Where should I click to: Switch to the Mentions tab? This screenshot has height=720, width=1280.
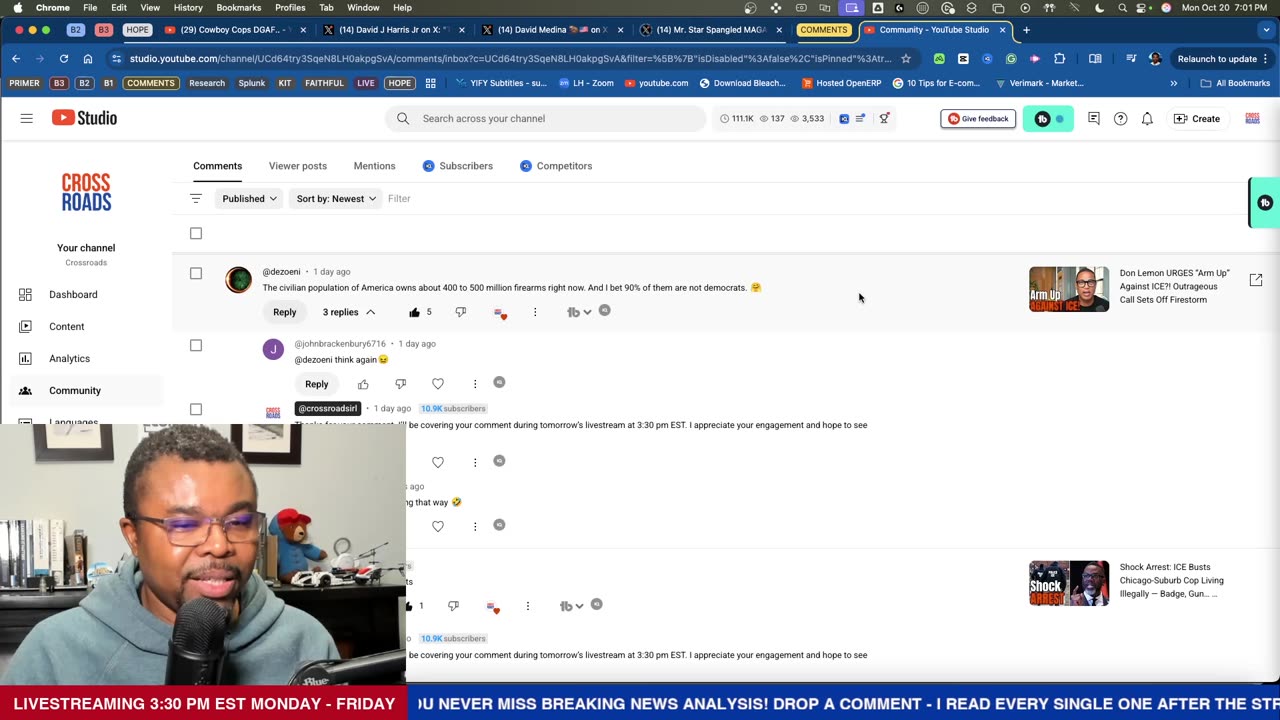point(374,166)
